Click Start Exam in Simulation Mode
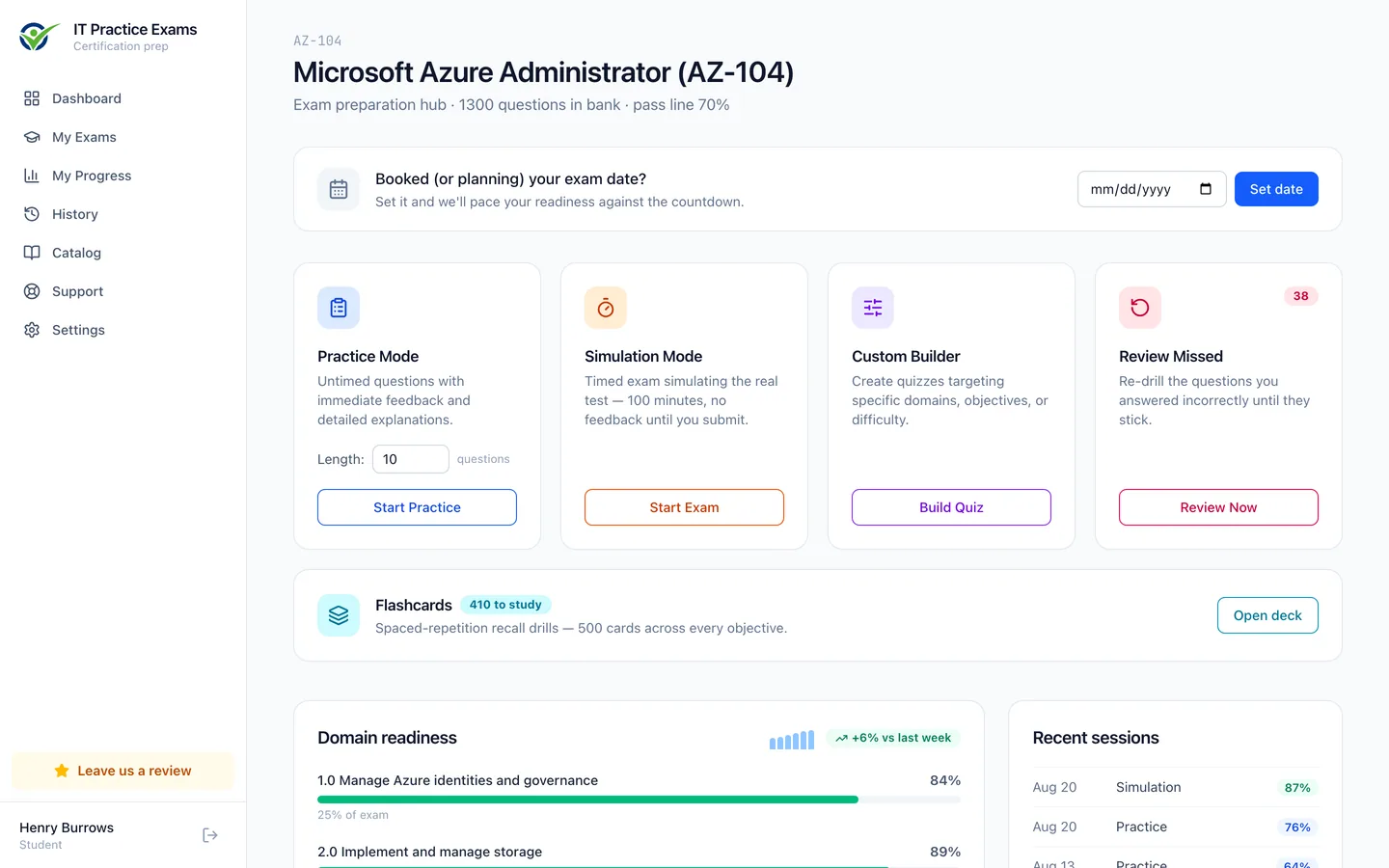This screenshot has width=1389, height=868. 684,507
